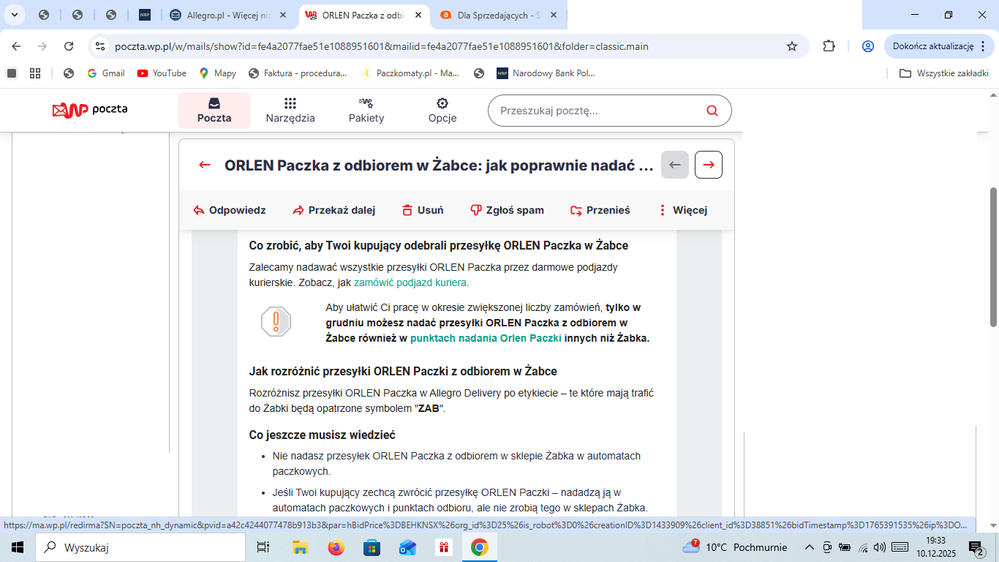Click Zgłoś spam button
The height and width of the screenshot is (562, 999).
tap(507, 210)
